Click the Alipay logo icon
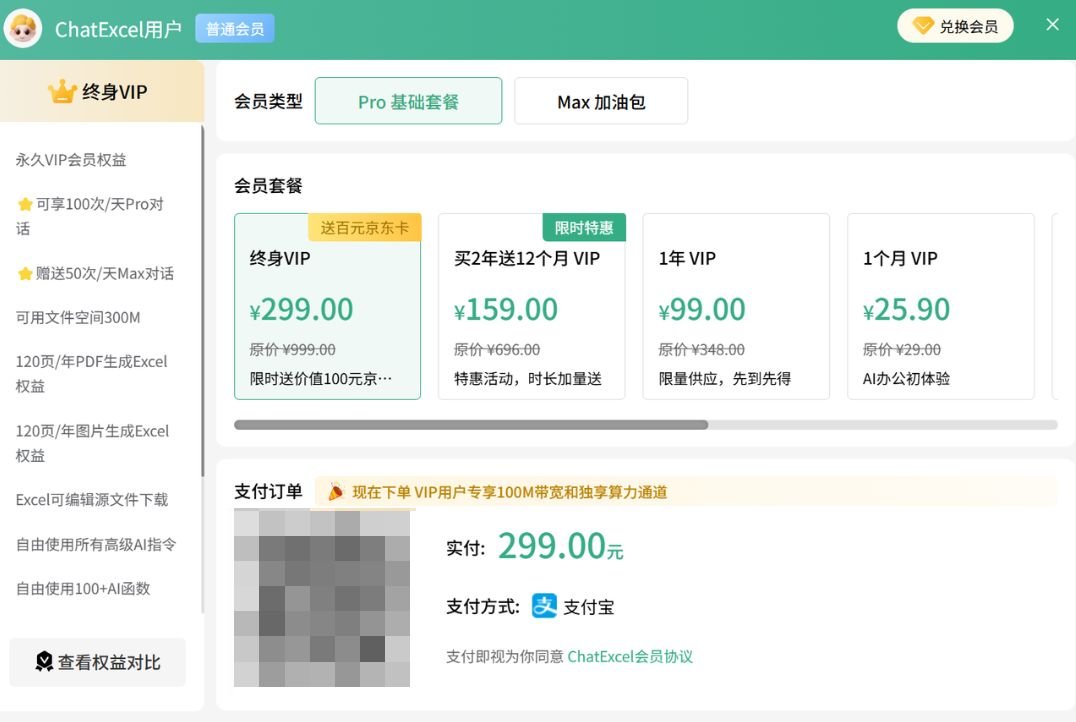1076x722 pixels. click(544, 606)
